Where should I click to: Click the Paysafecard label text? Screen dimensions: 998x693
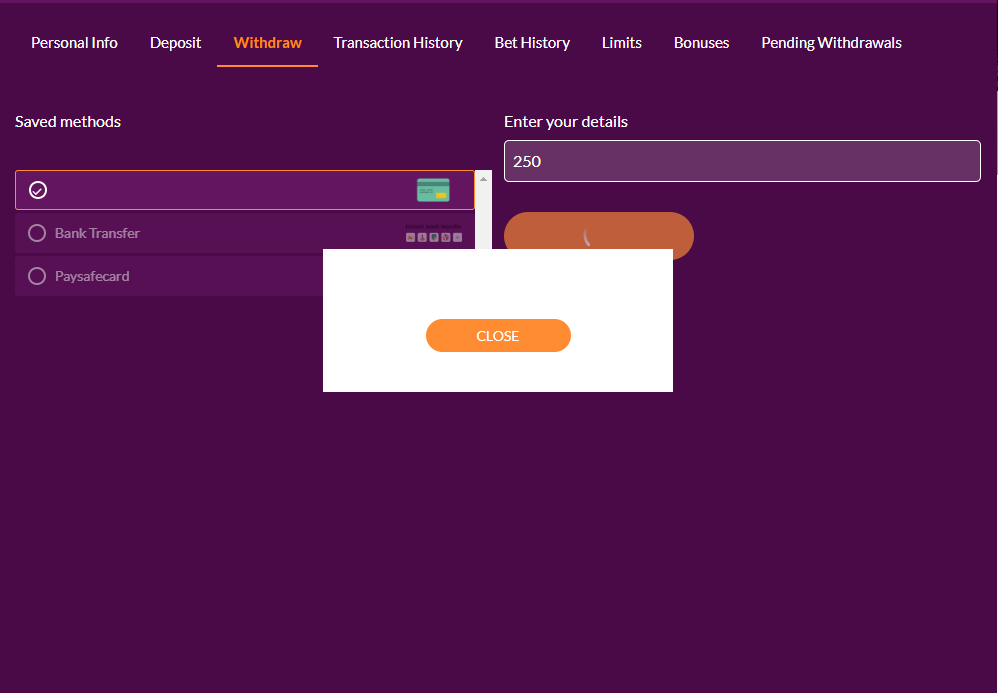pos(92,276)
